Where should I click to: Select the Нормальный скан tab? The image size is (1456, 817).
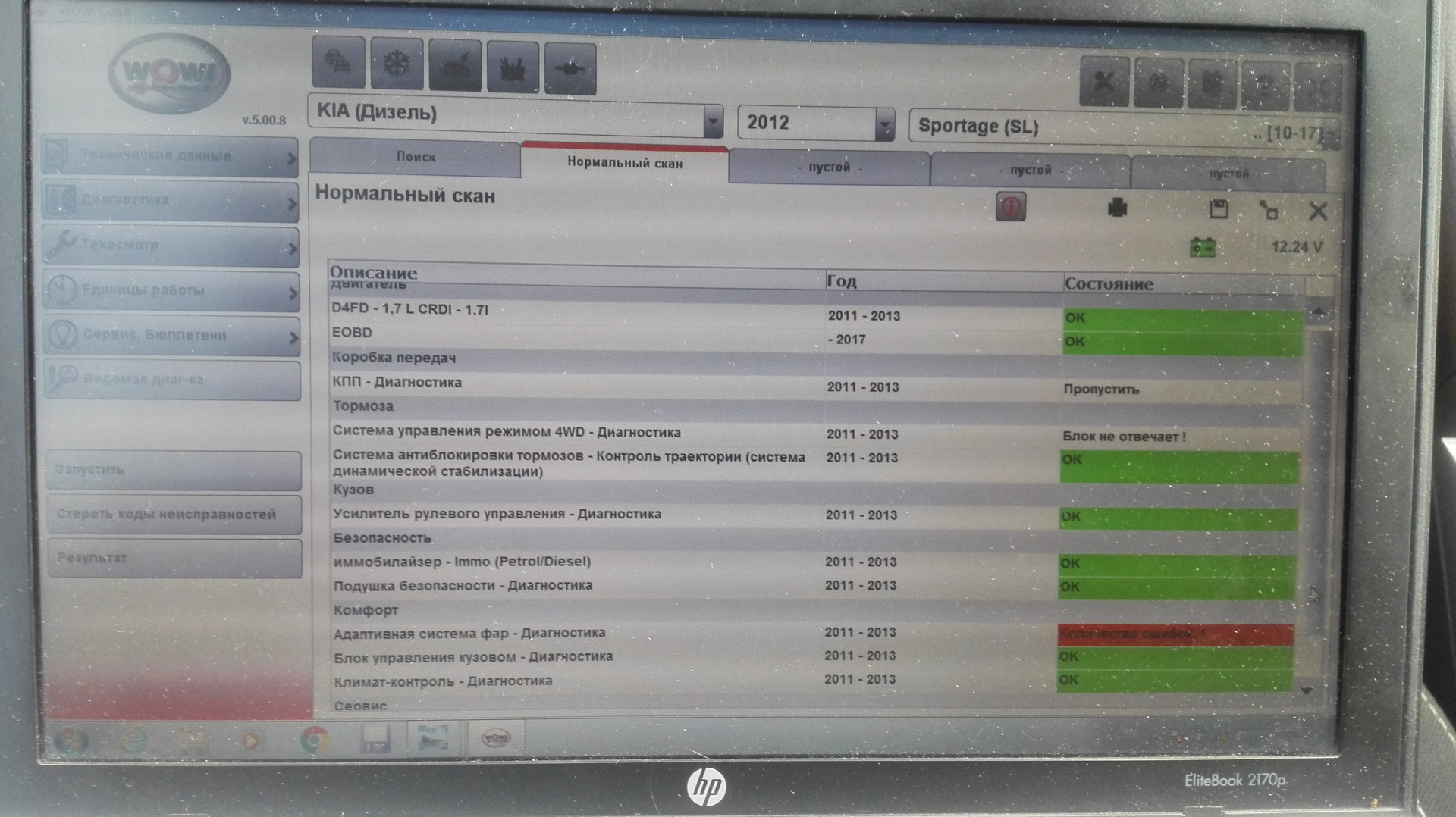(625, 162)
